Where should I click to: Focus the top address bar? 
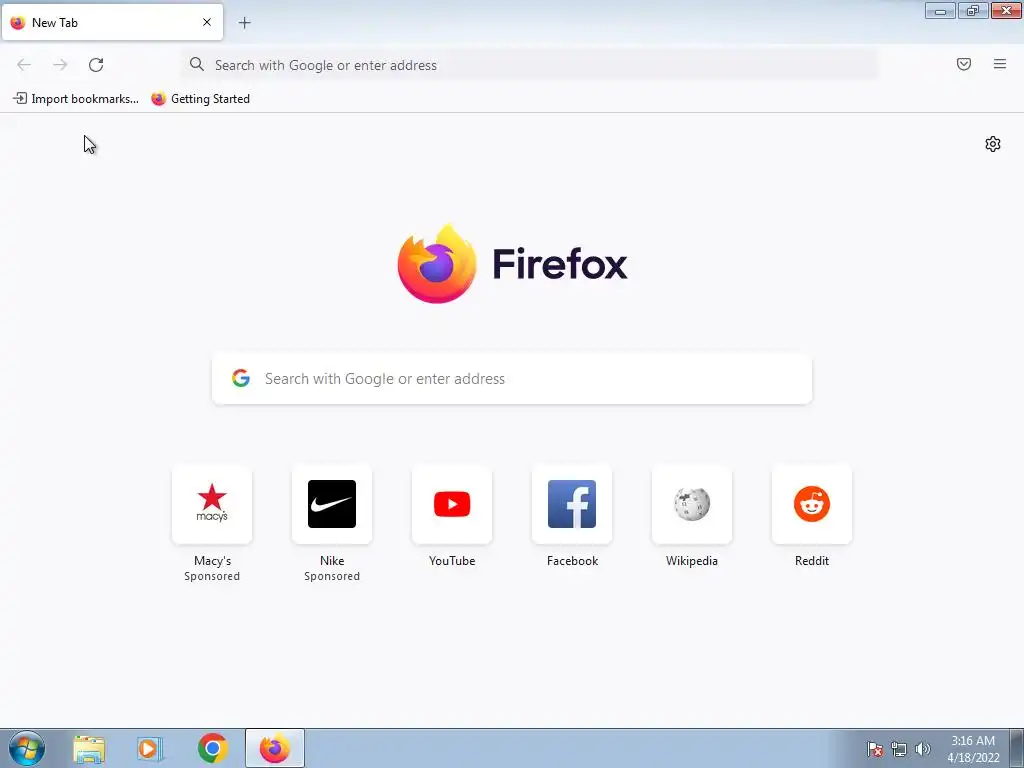[530, 65]
